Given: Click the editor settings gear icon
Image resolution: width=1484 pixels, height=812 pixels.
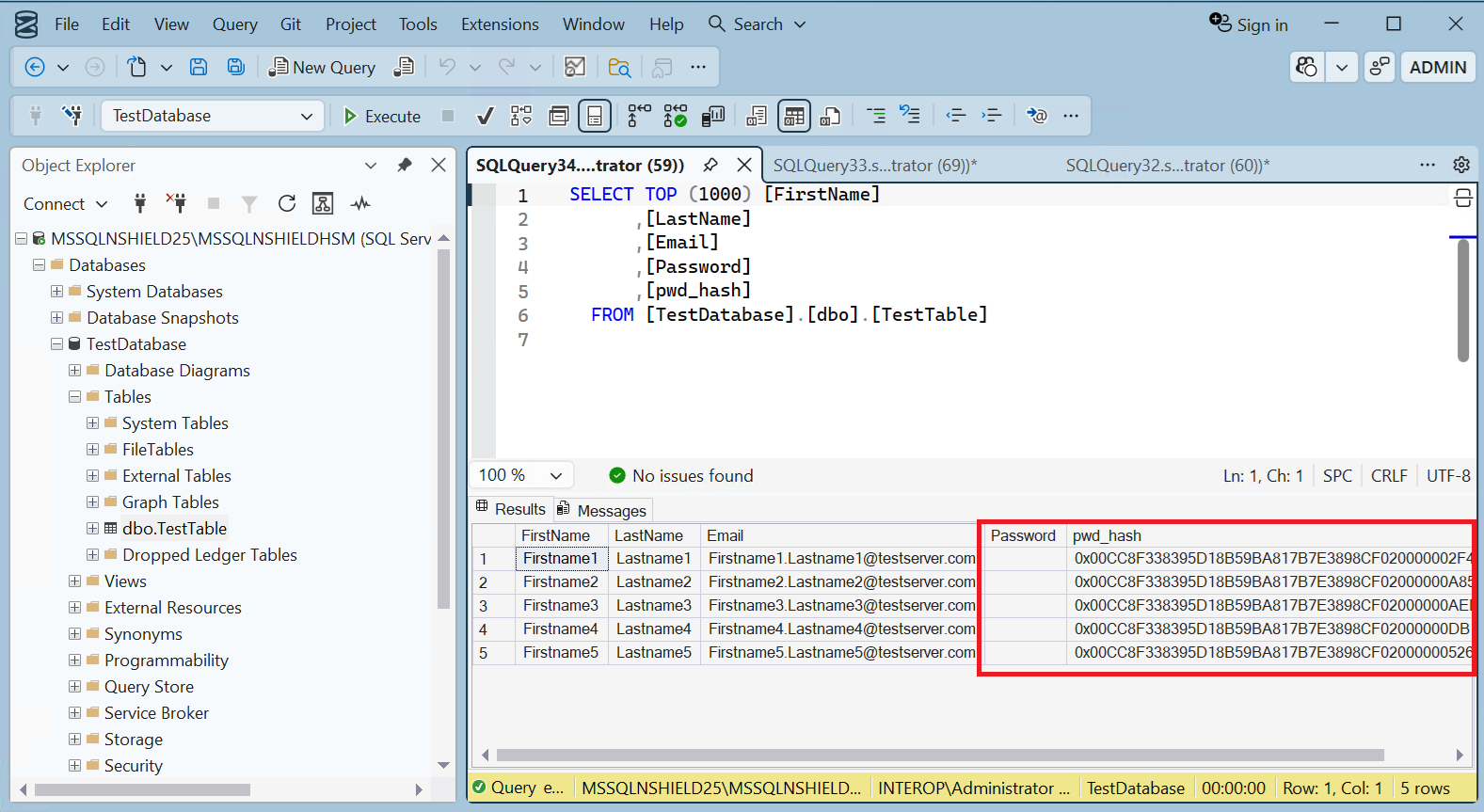Looking at the screenshot, I should click(1461, 165).
